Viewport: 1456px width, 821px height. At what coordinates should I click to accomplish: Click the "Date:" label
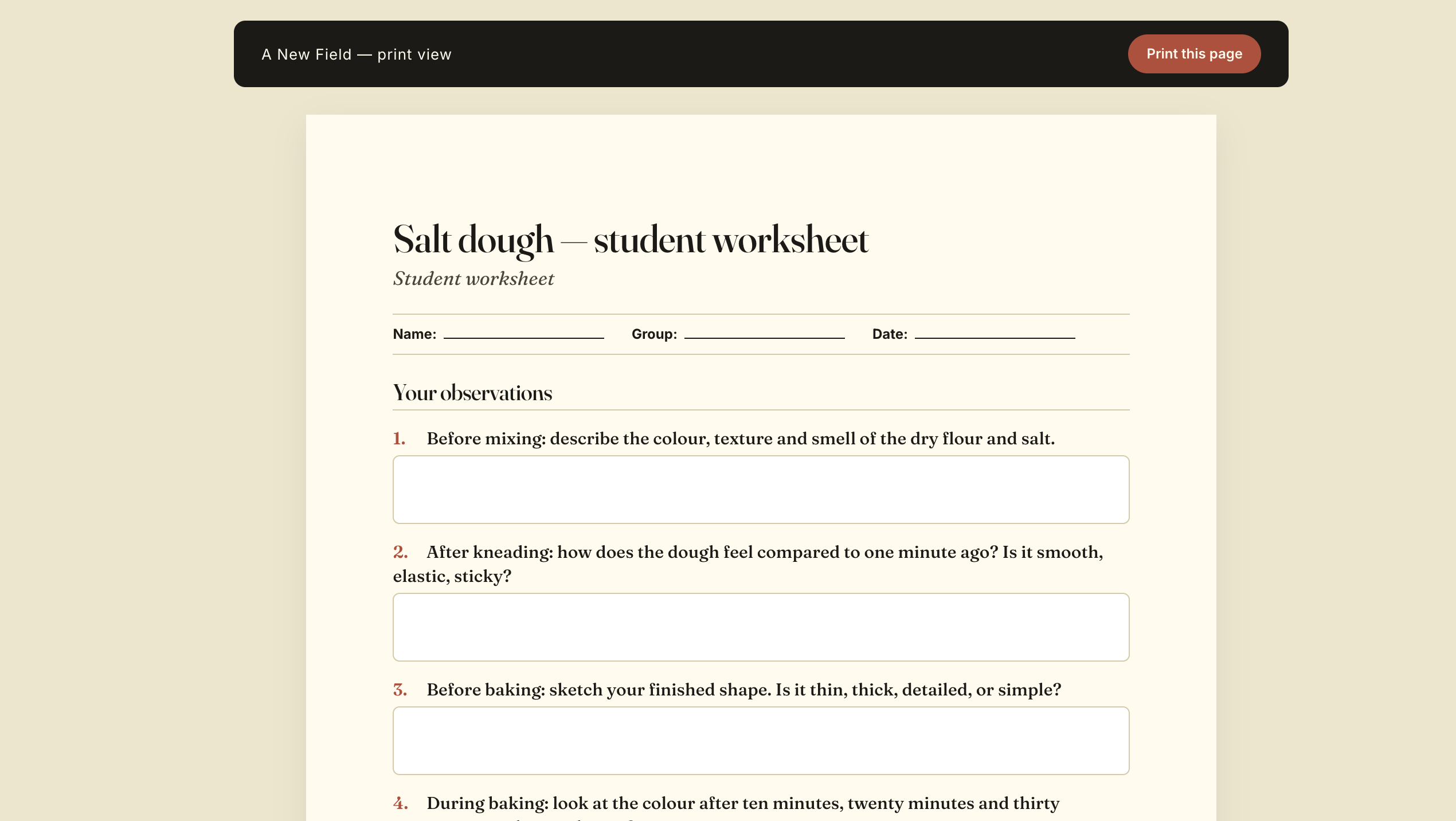point(890,334)
